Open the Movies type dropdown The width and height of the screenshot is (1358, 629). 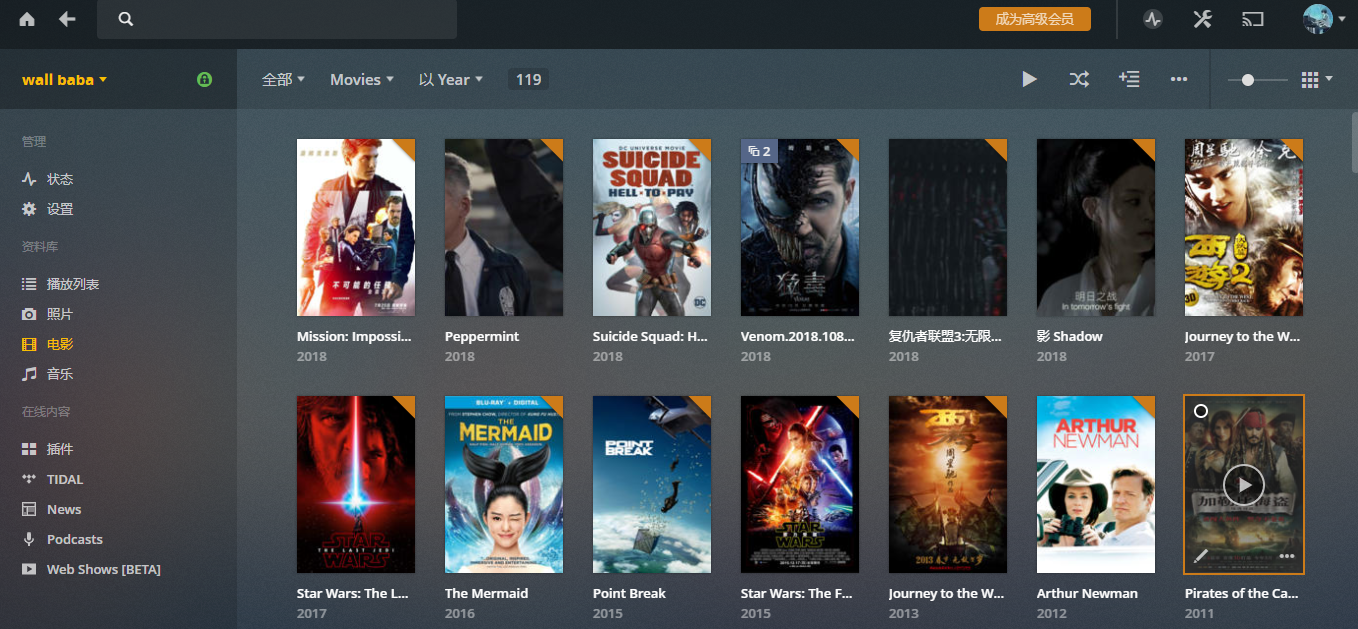click(362, 79)
